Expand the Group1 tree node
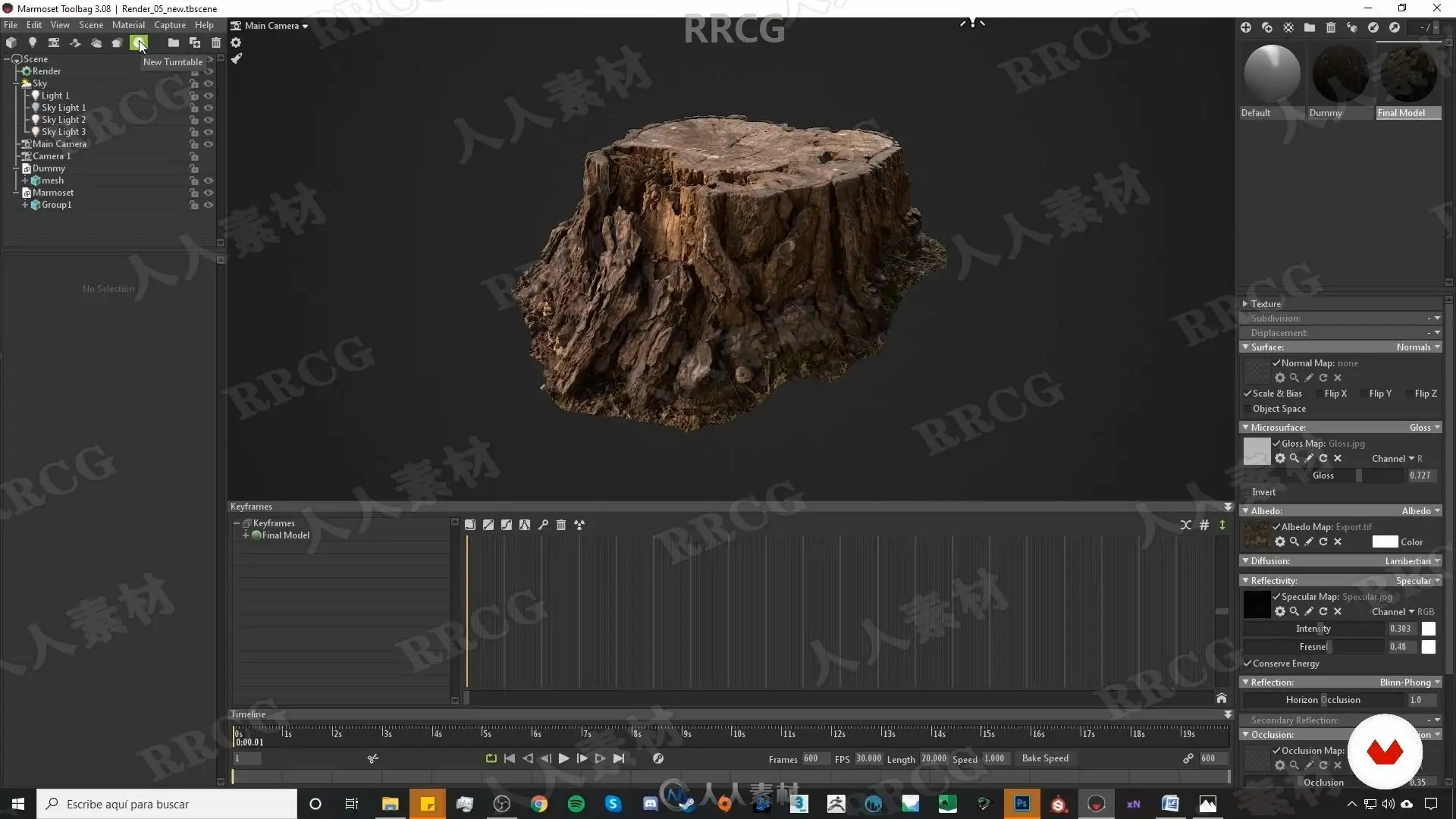Image resolution: width=1456 pixels, height=819 pixels. [25, 205]
